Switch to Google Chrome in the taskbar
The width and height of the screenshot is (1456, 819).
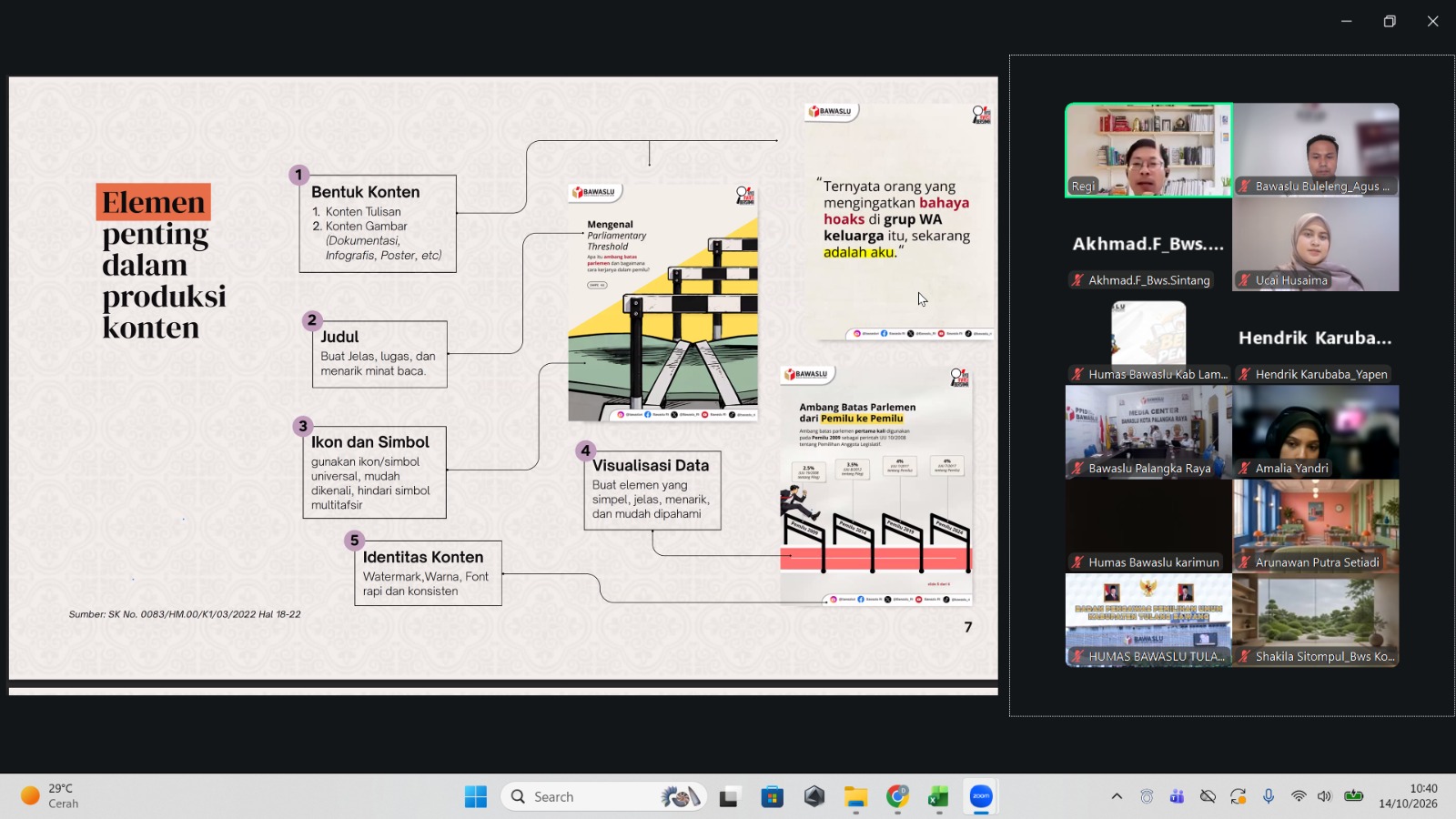click(898, 797)
